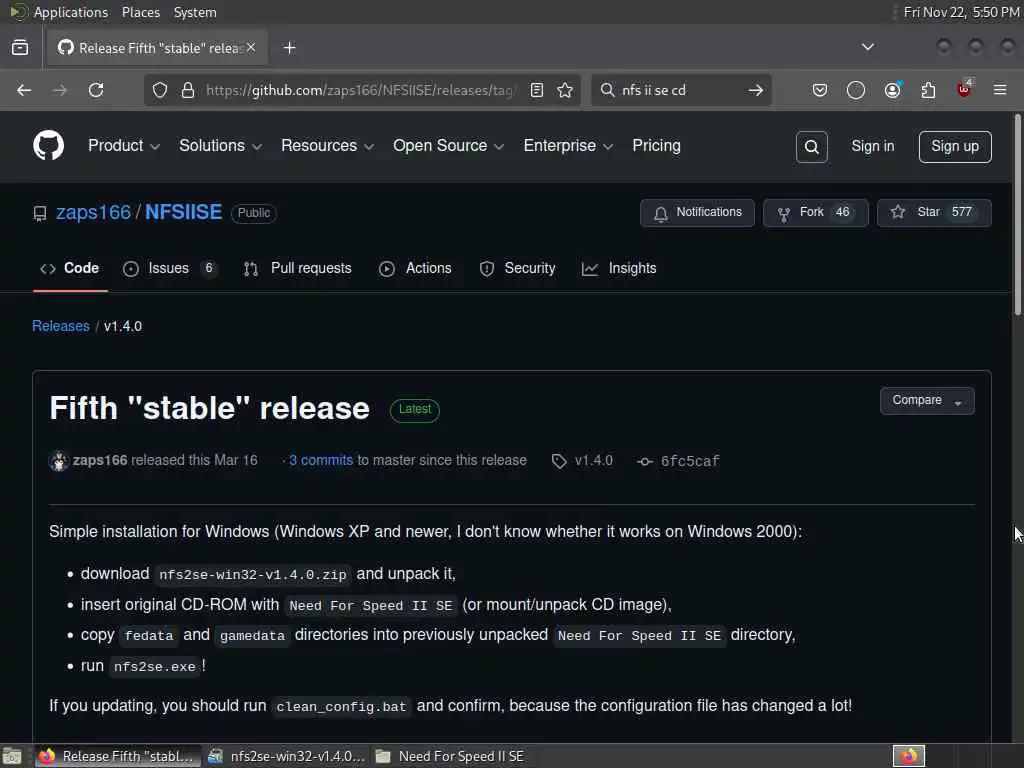1024x768 pixels.
Task: Click the Notifications button
Action: [697, 213]
